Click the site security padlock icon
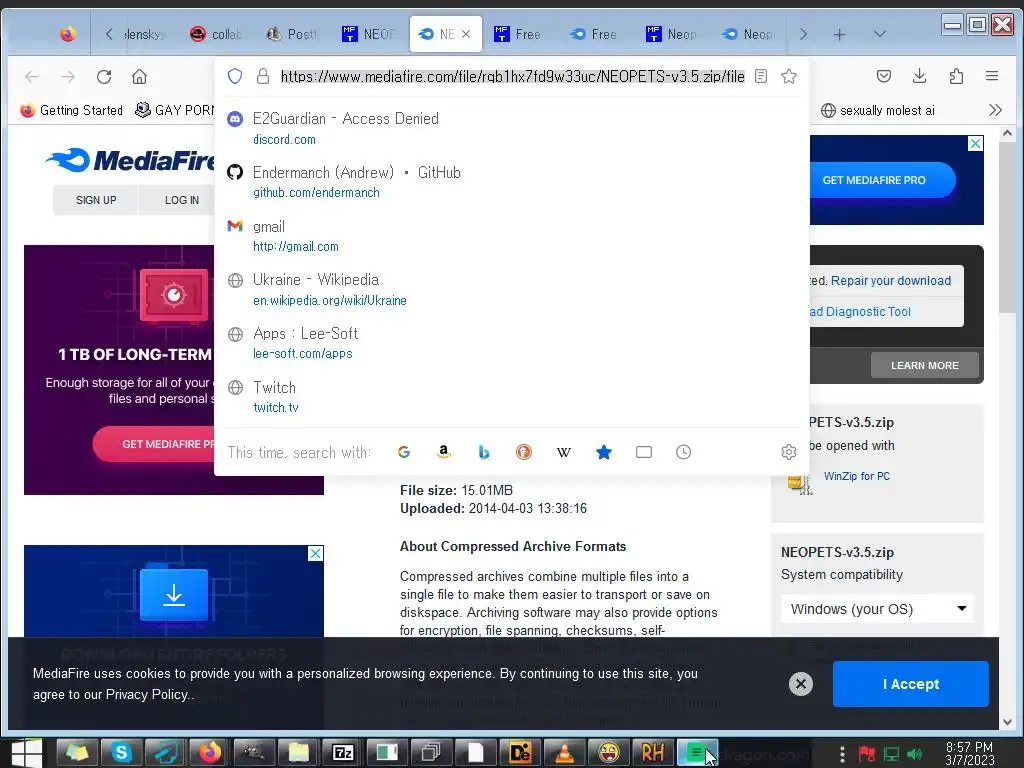Screen dimensions: 1024x768 (263, 76)
